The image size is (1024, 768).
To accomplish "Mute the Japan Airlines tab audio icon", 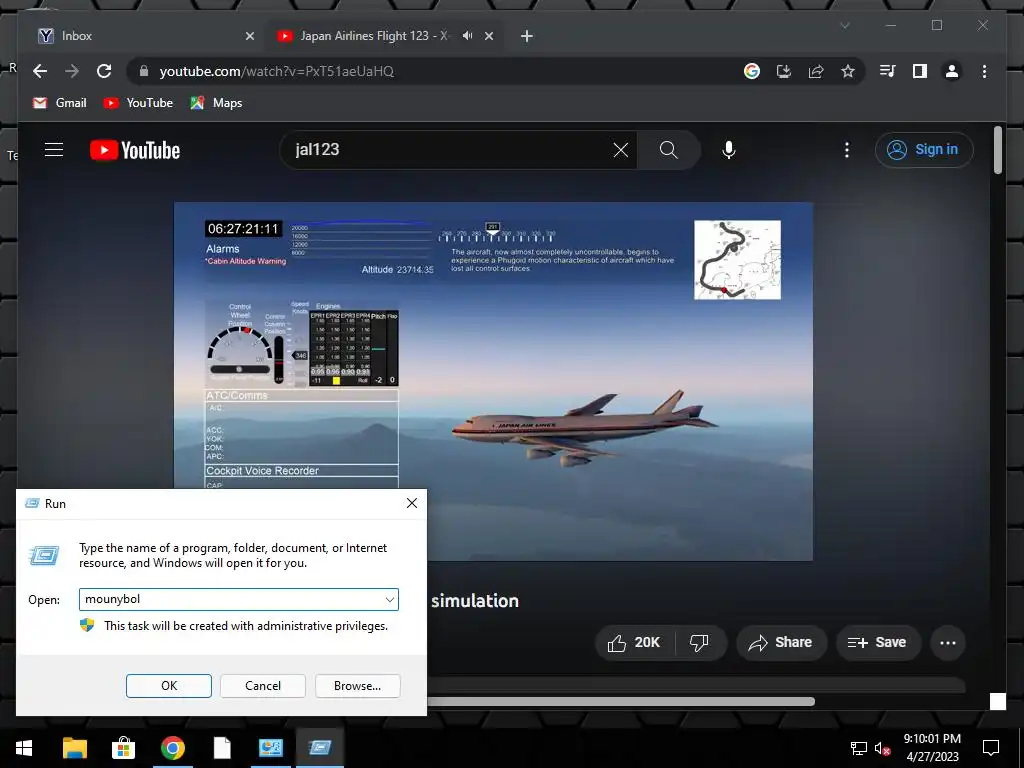I will coord(468,36).
